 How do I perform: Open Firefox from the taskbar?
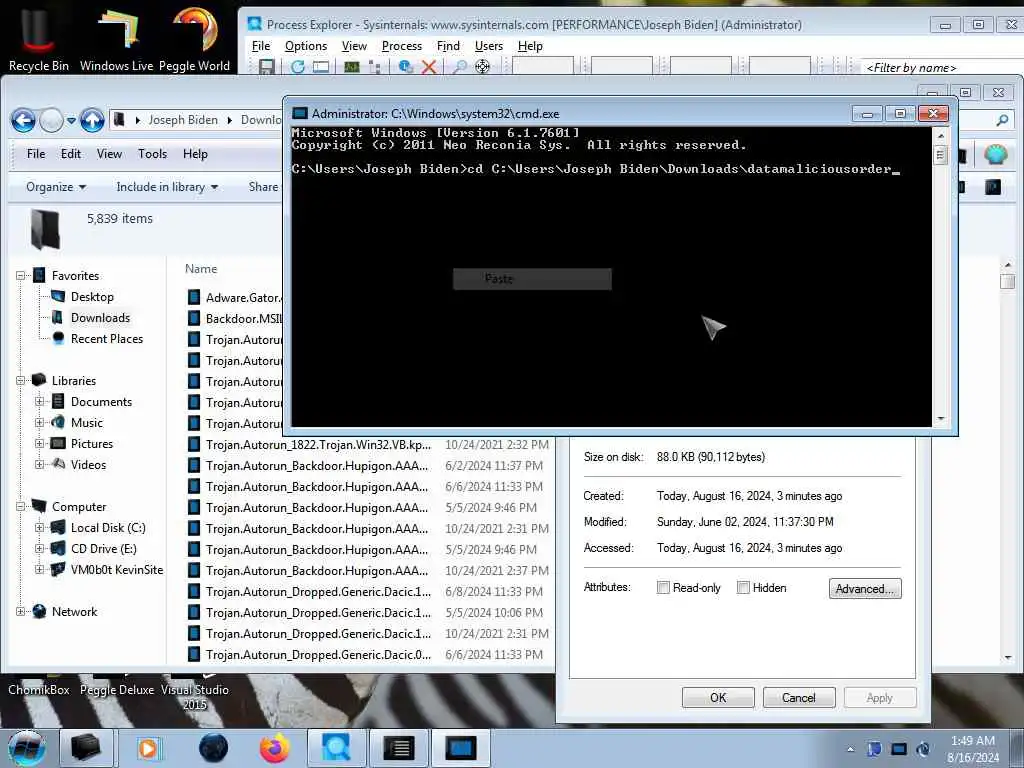(274, 748)
